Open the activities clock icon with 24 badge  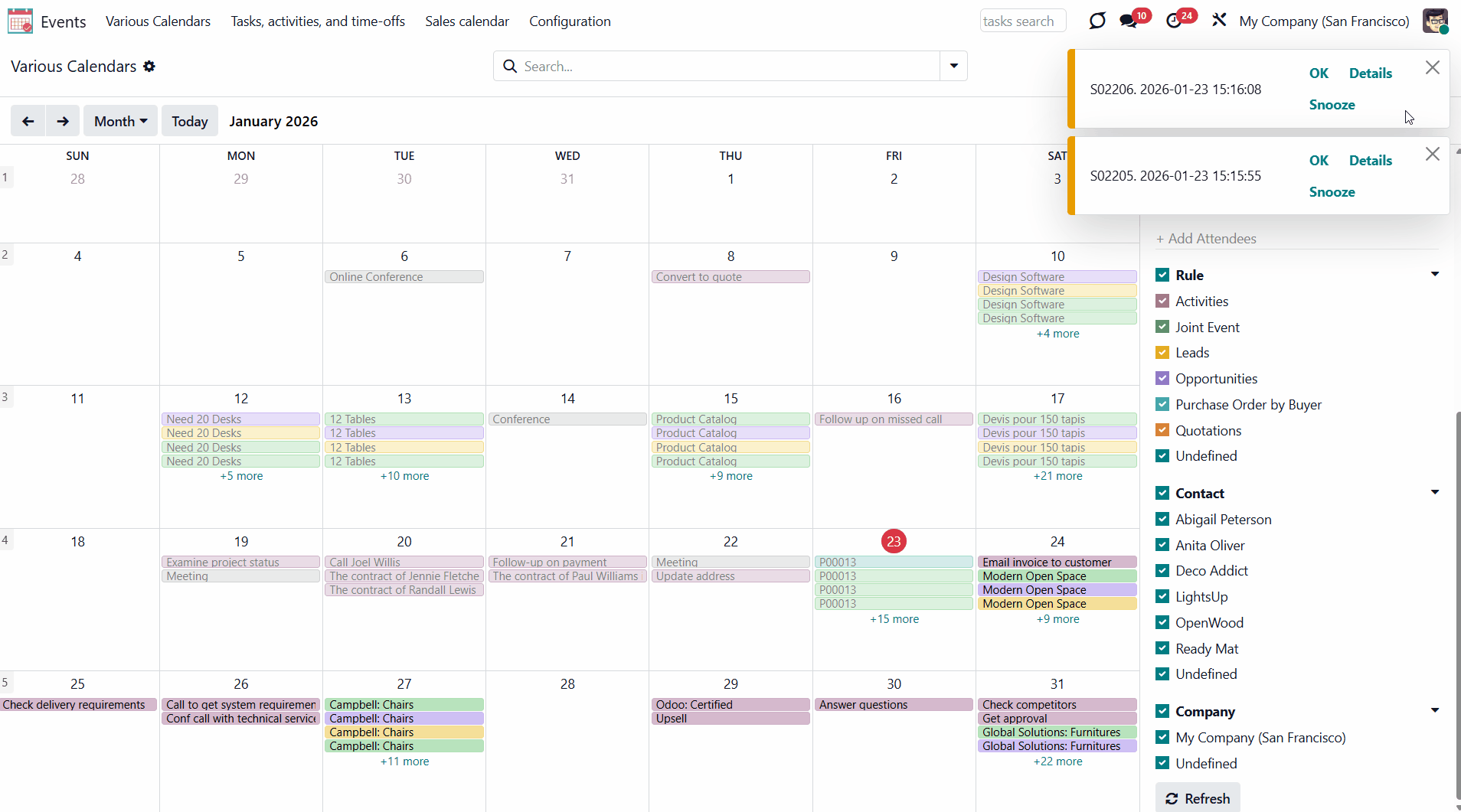pyautogui.click(x=1174, y=21)
